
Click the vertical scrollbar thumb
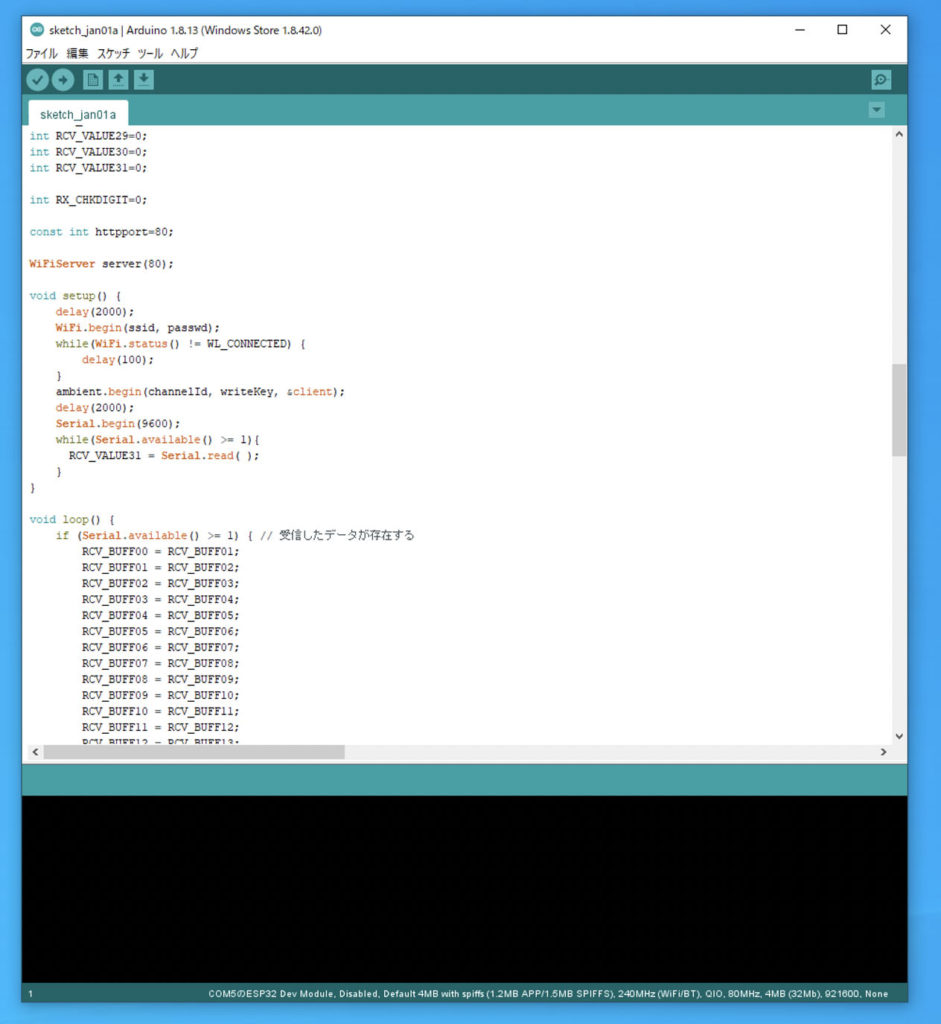tap(899, 410)
